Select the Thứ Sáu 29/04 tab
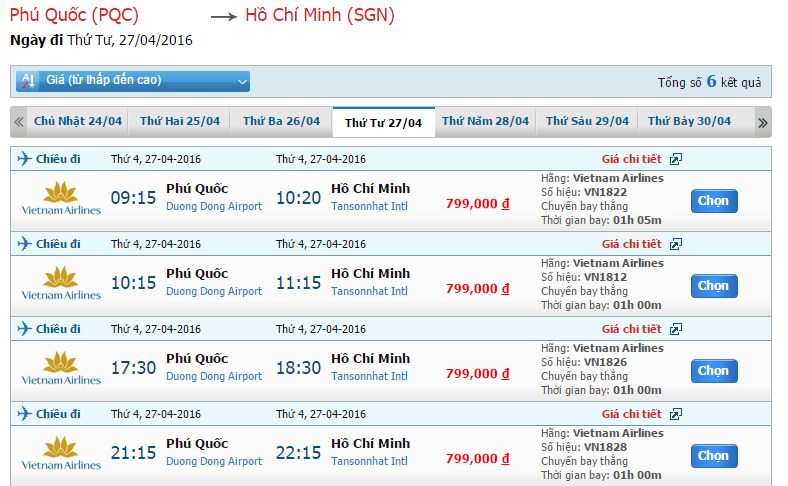This screenshot has width=788, height=486. point(587,121)
